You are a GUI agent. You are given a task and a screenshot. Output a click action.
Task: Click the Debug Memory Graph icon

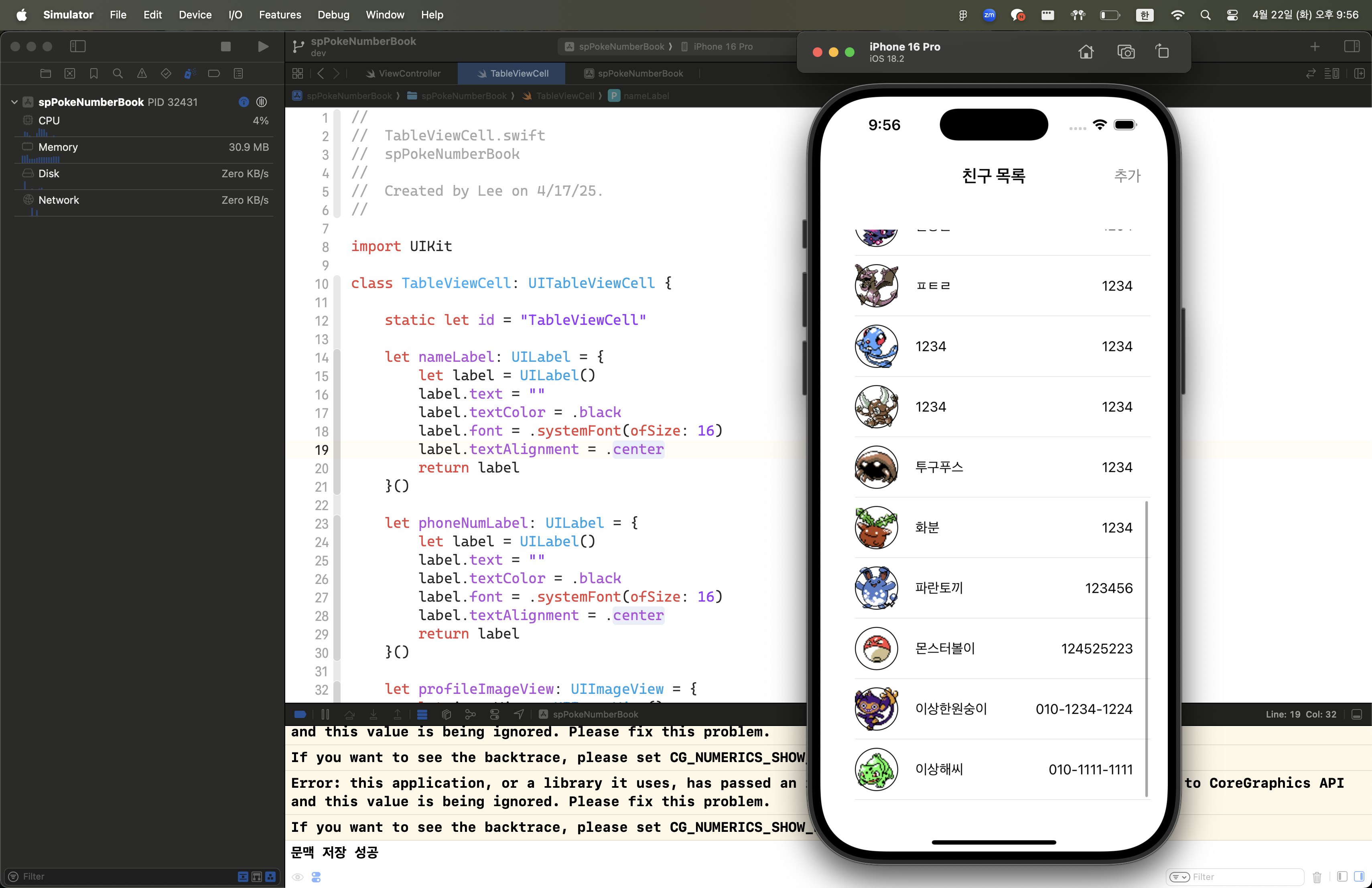pos(471,714)
